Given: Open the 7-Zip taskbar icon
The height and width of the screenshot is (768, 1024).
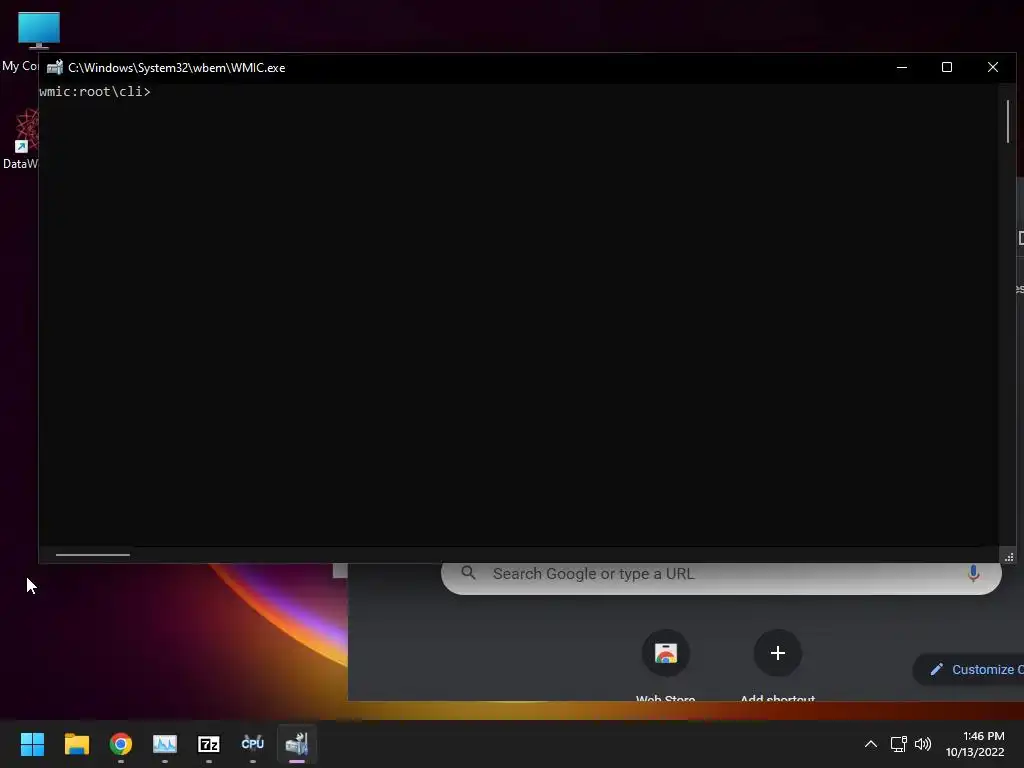Looking at the screenshot, I should pos(209,744).
